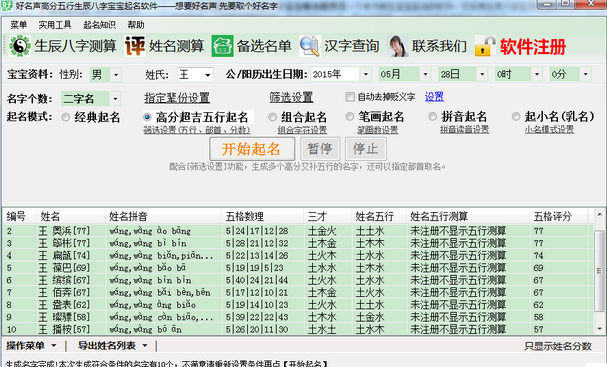Click 五格数理 column header
This screenshot has height=367, width=607.
click(x=262, y=216)
